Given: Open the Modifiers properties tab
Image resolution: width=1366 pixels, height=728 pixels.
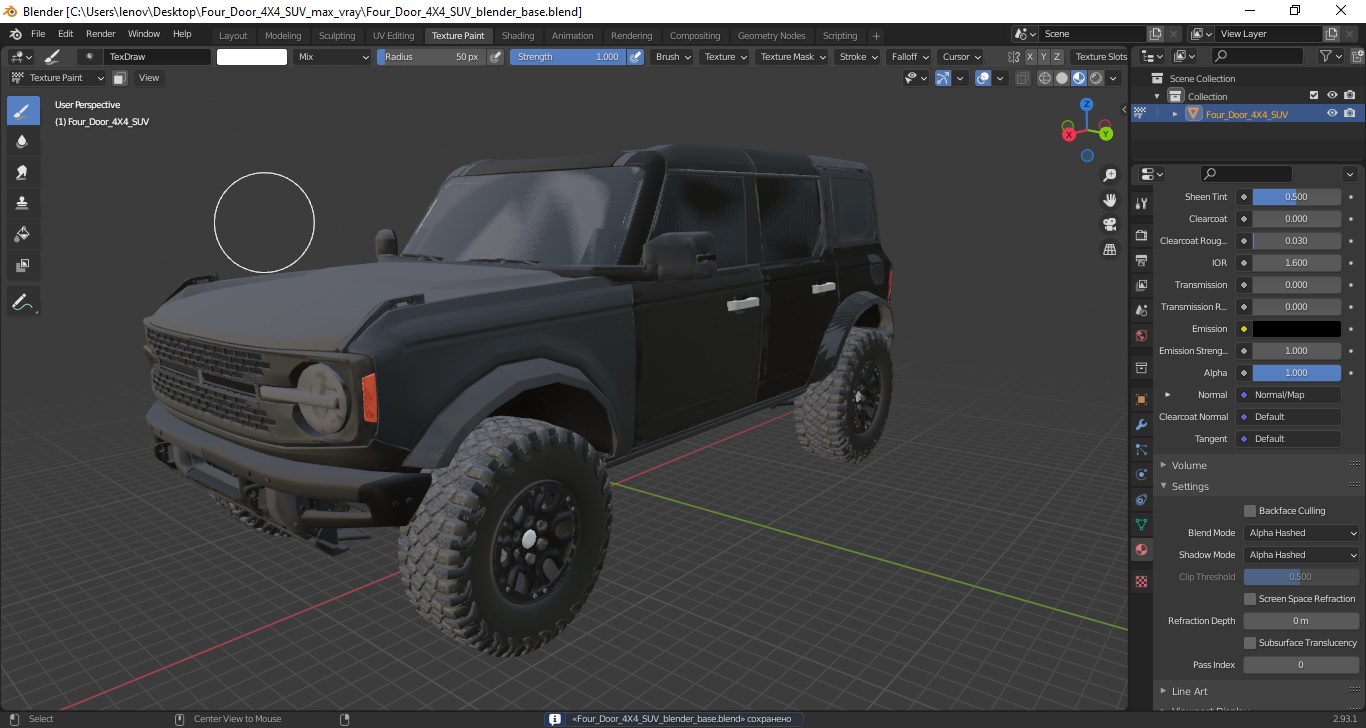Looking at the screenshot, I should click(1141, 424).
